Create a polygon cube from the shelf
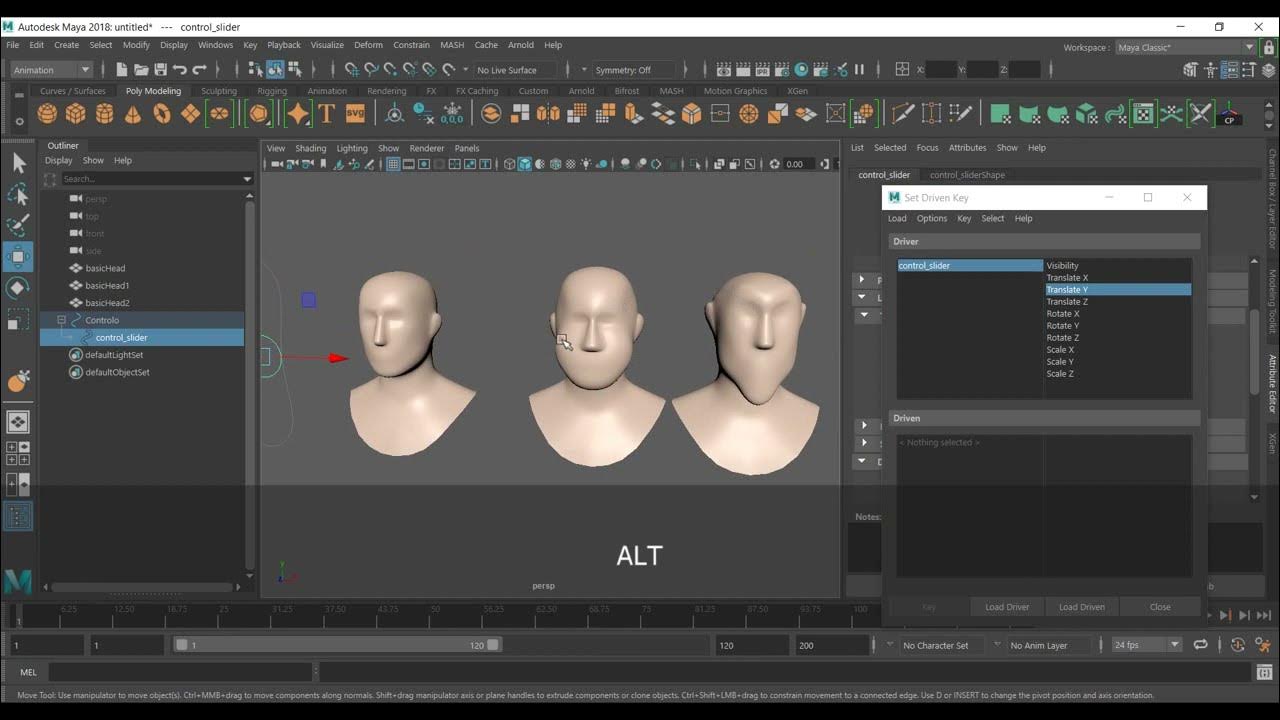This screenshot has width=1280, height=720. click(76, 114)
